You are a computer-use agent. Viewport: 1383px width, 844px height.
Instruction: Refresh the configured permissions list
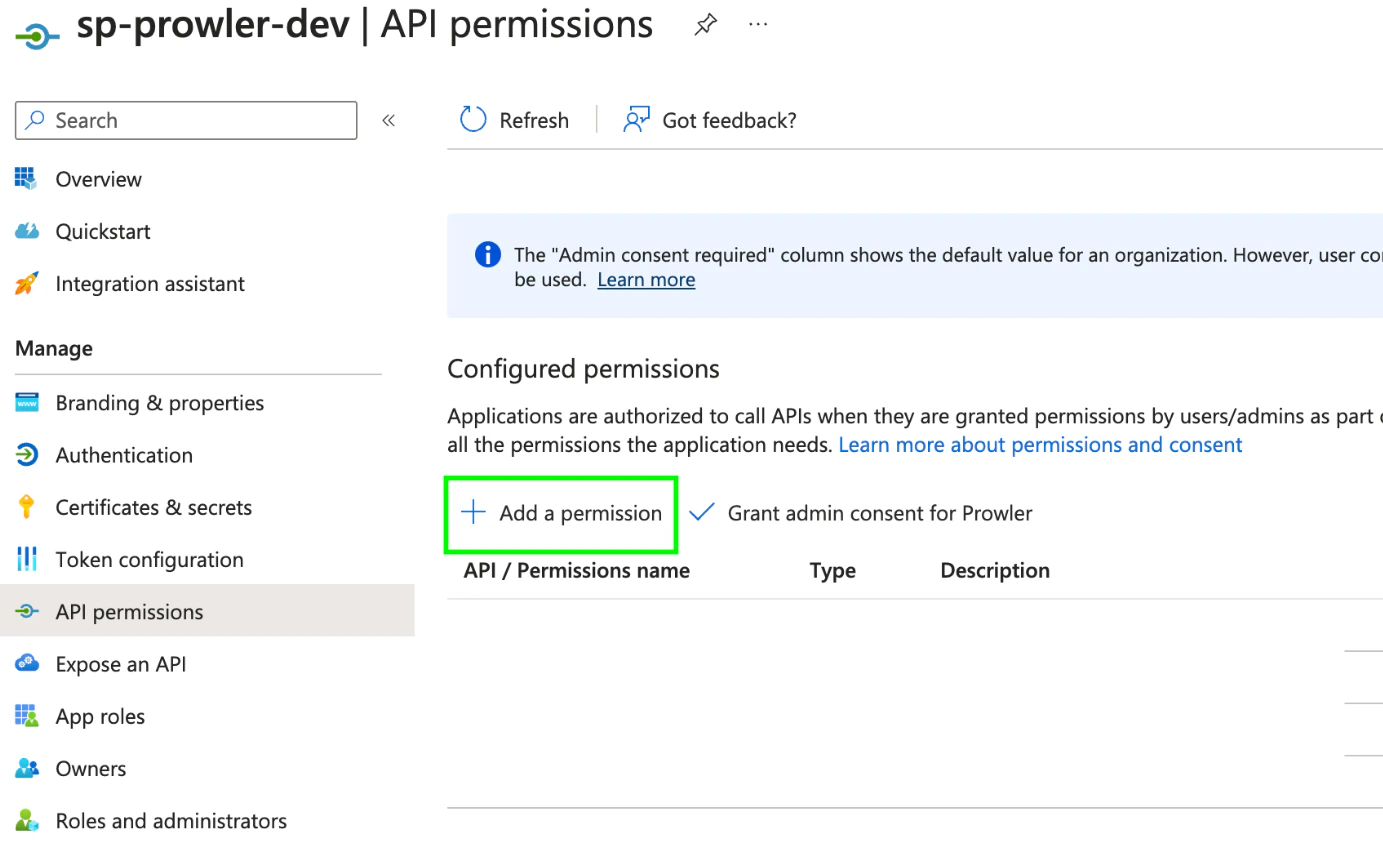pos(514,119)
